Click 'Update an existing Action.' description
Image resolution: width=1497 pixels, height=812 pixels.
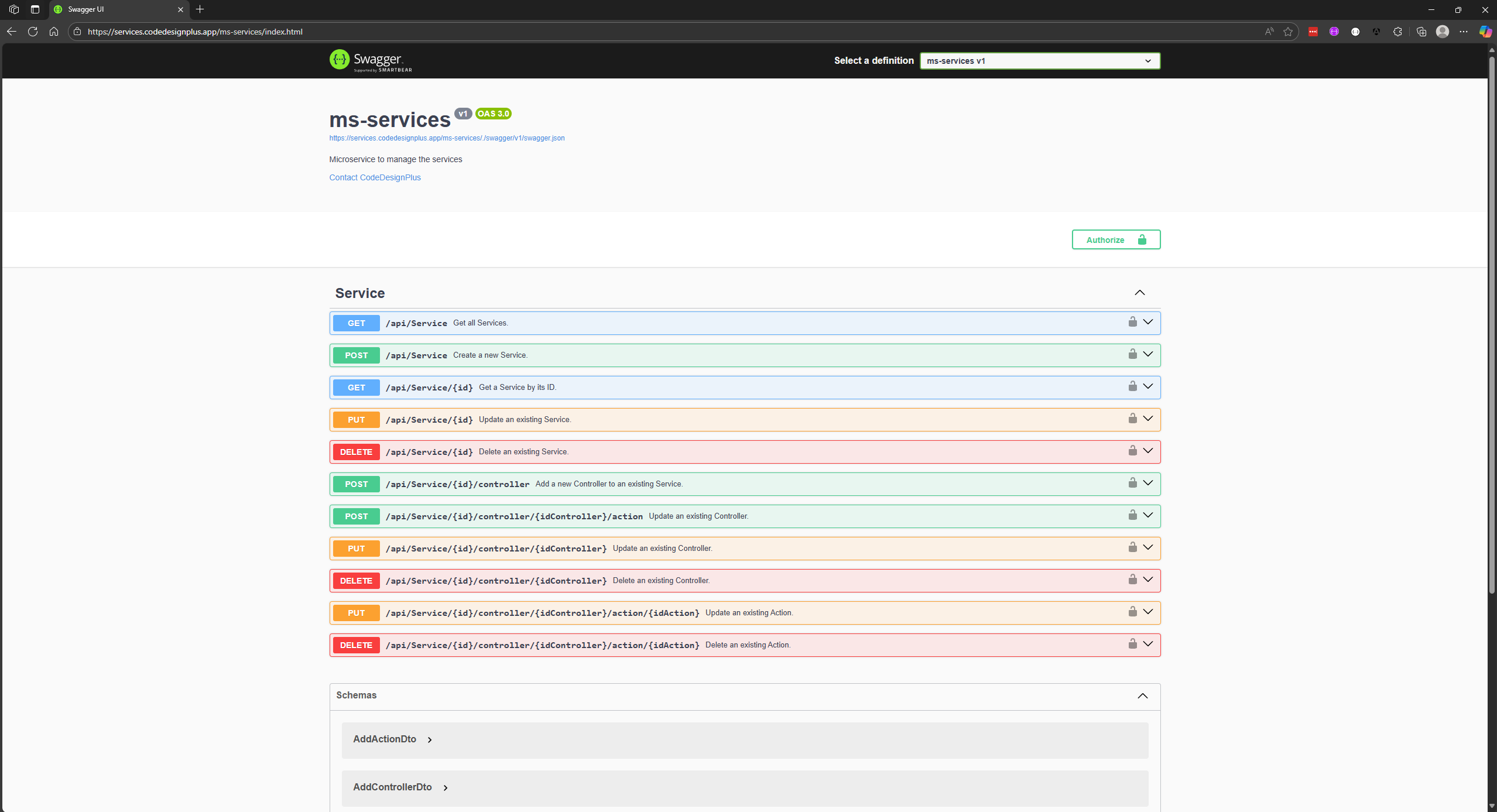pyautogui.click(x=749, y=612)
